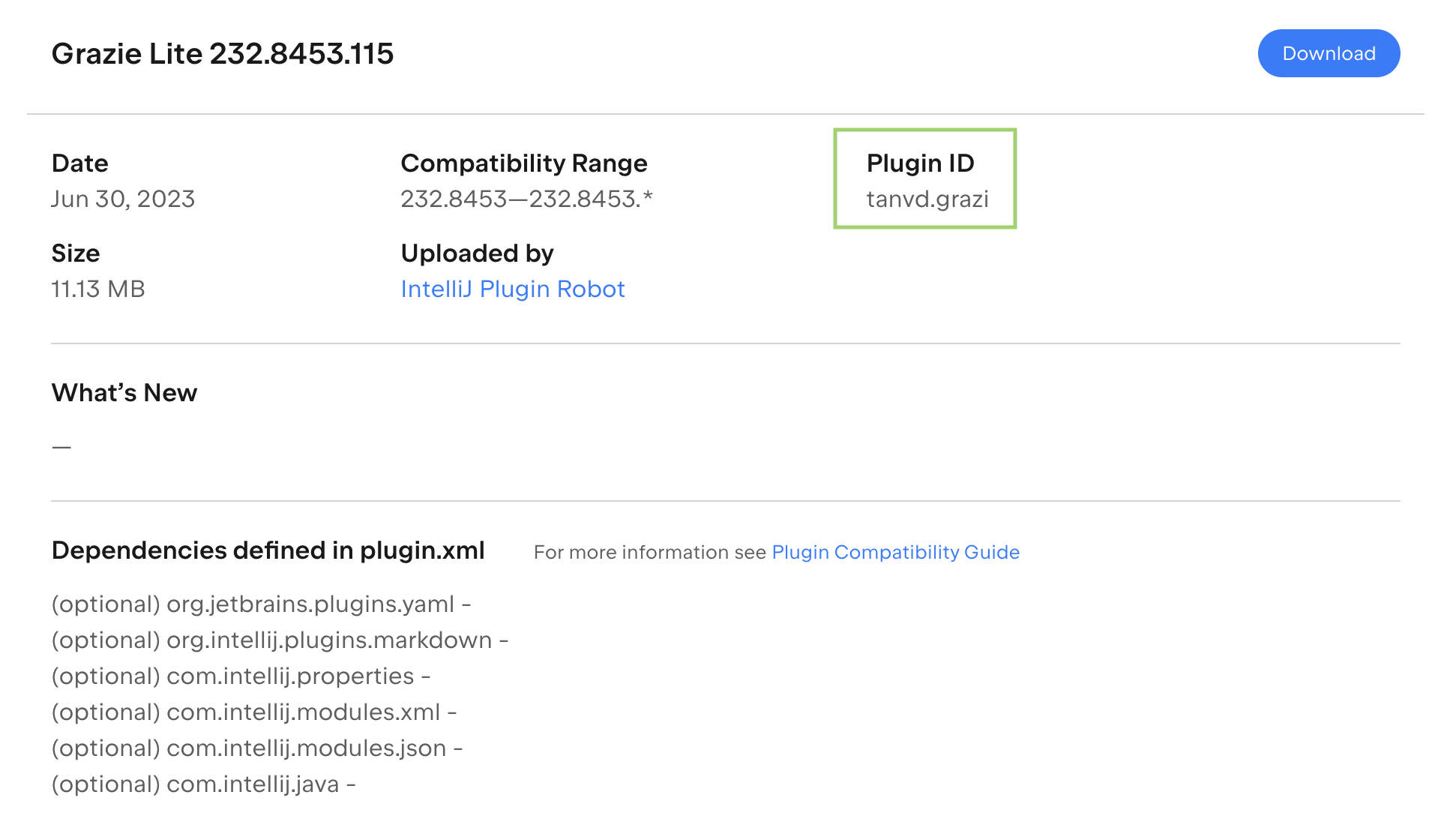Click the highlighted Plugin ID box

coord(925,177)
